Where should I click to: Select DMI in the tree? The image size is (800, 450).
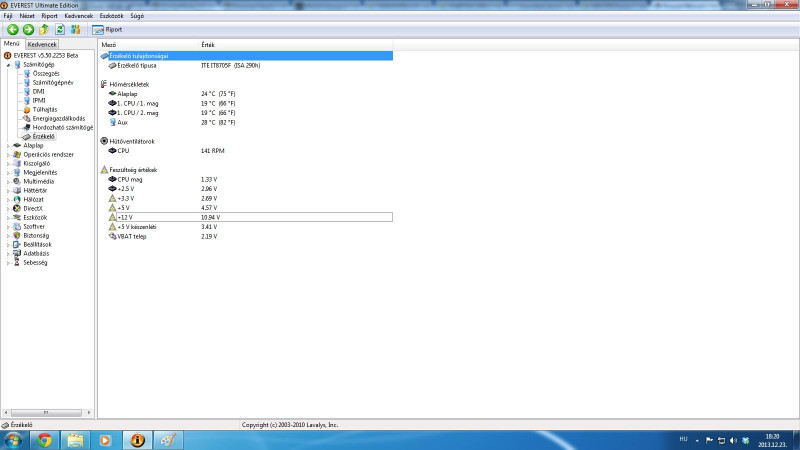[x=38, y=92]
